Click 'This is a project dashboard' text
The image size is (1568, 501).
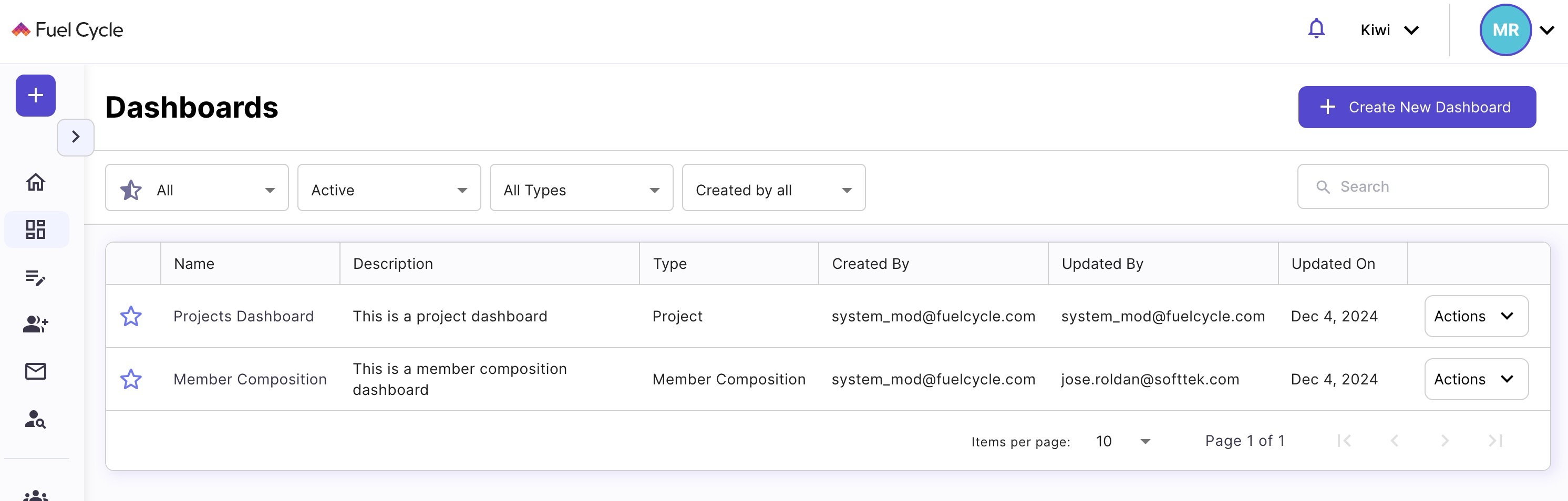tap(450, 316)
